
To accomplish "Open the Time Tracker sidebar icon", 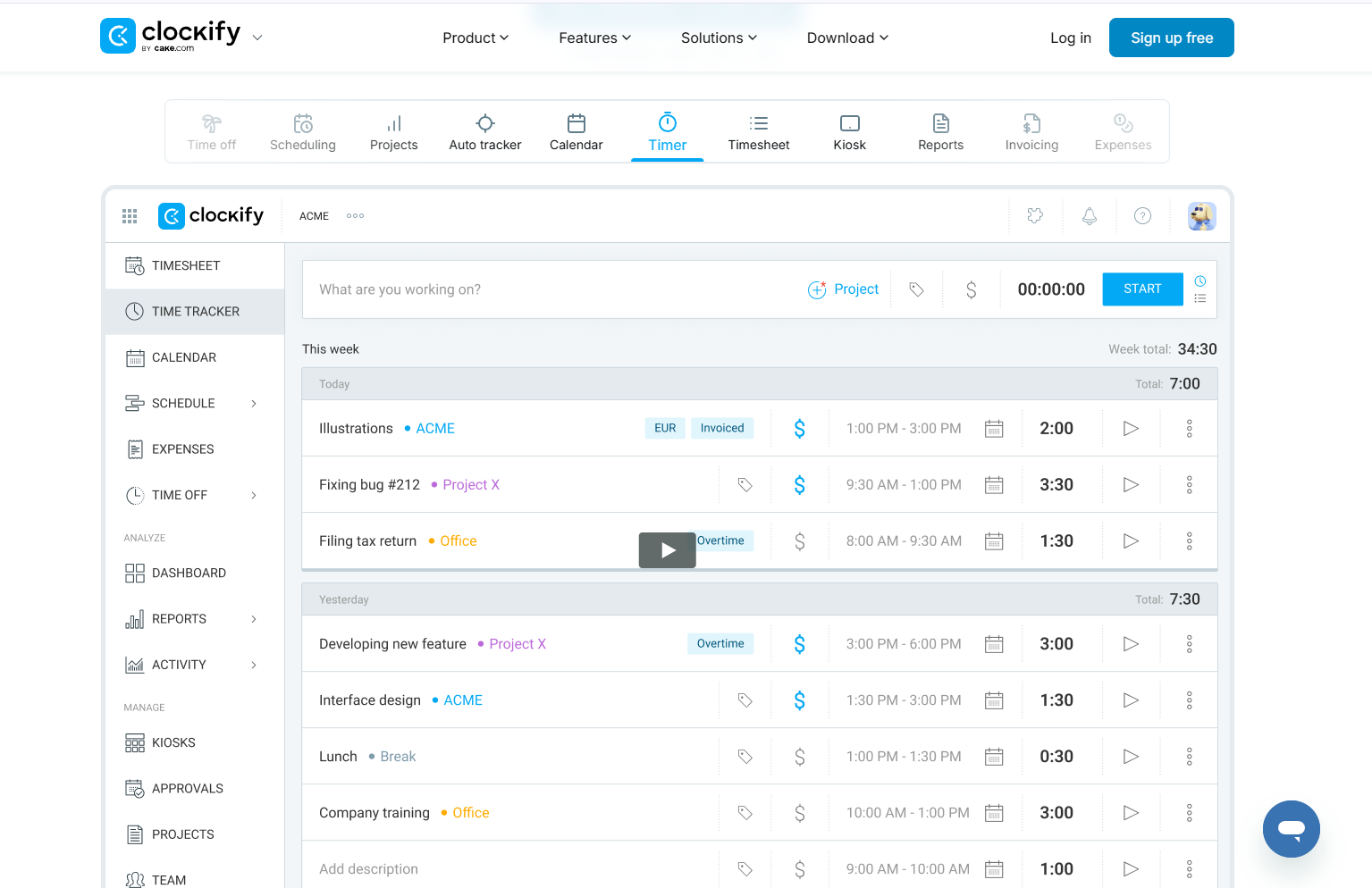I will (135, 311).
